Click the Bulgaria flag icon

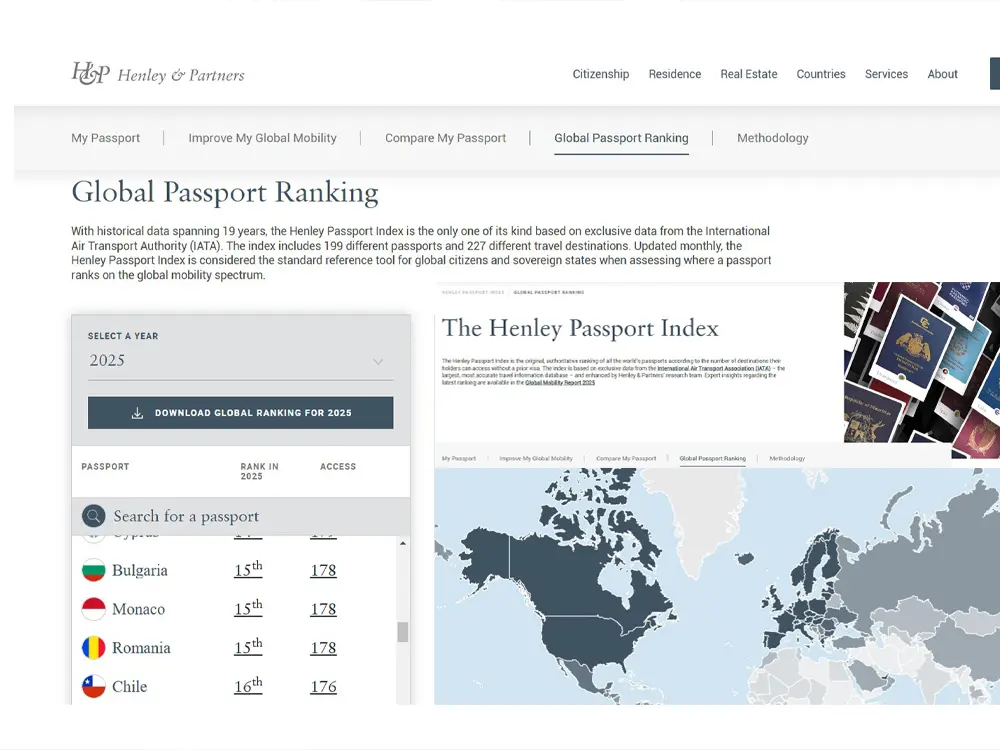coord(94,570)
